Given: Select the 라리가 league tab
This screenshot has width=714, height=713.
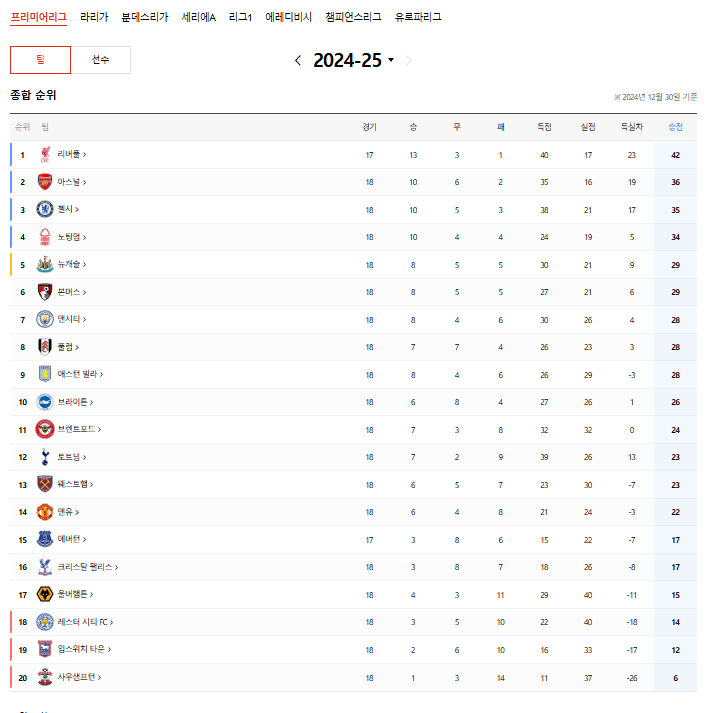Looking at the screenshot, I should pos(94,17).
